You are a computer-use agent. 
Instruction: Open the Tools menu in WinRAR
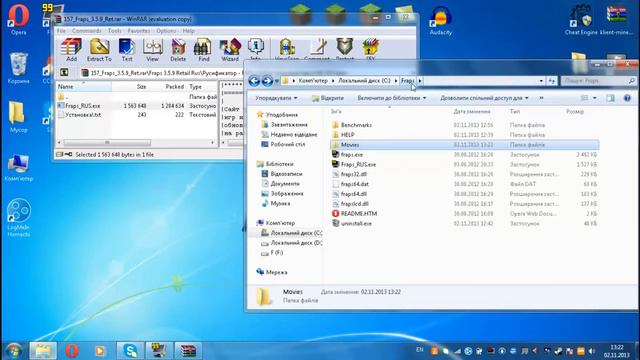point(115,31)
